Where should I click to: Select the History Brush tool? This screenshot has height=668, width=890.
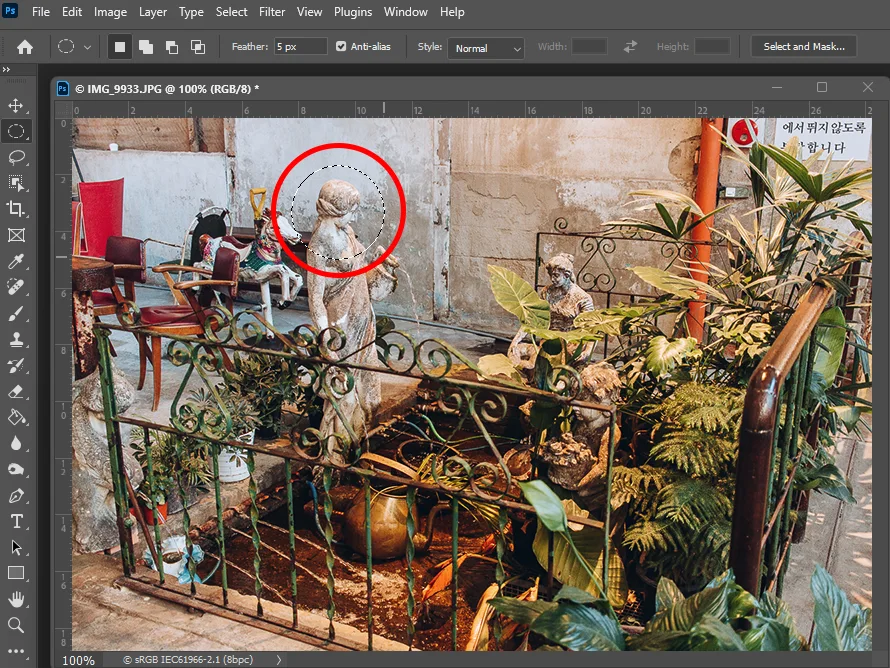coord(16,365)
